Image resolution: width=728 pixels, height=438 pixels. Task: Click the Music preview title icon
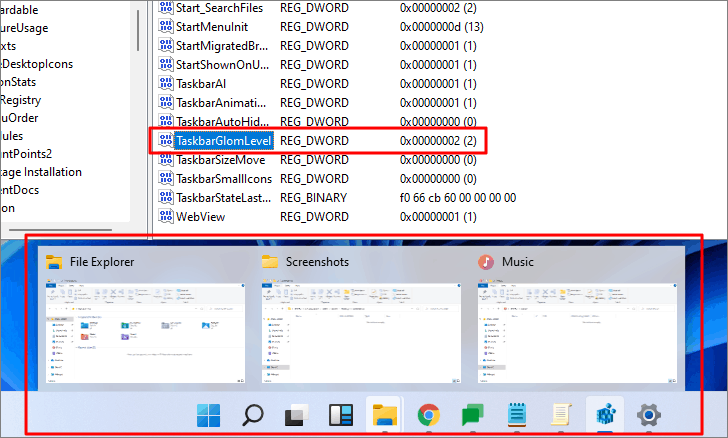pos(486,262)
